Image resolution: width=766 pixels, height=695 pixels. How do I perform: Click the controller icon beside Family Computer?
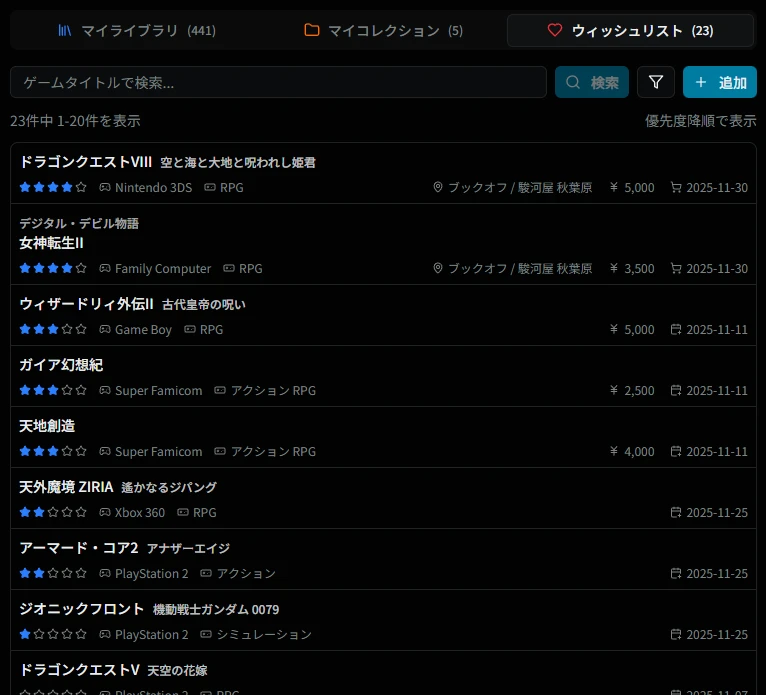105,268
